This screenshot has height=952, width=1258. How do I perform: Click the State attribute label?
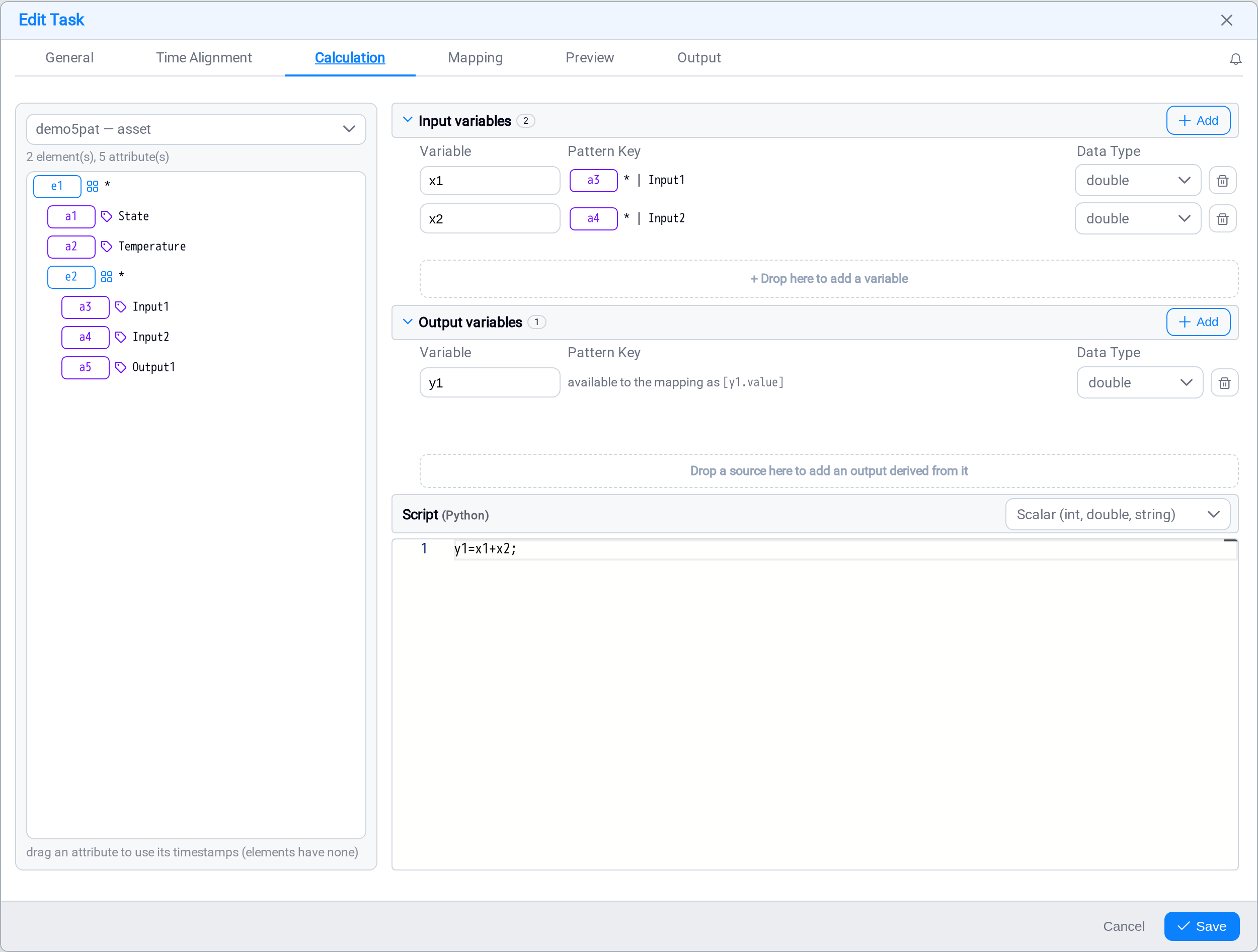134,216
